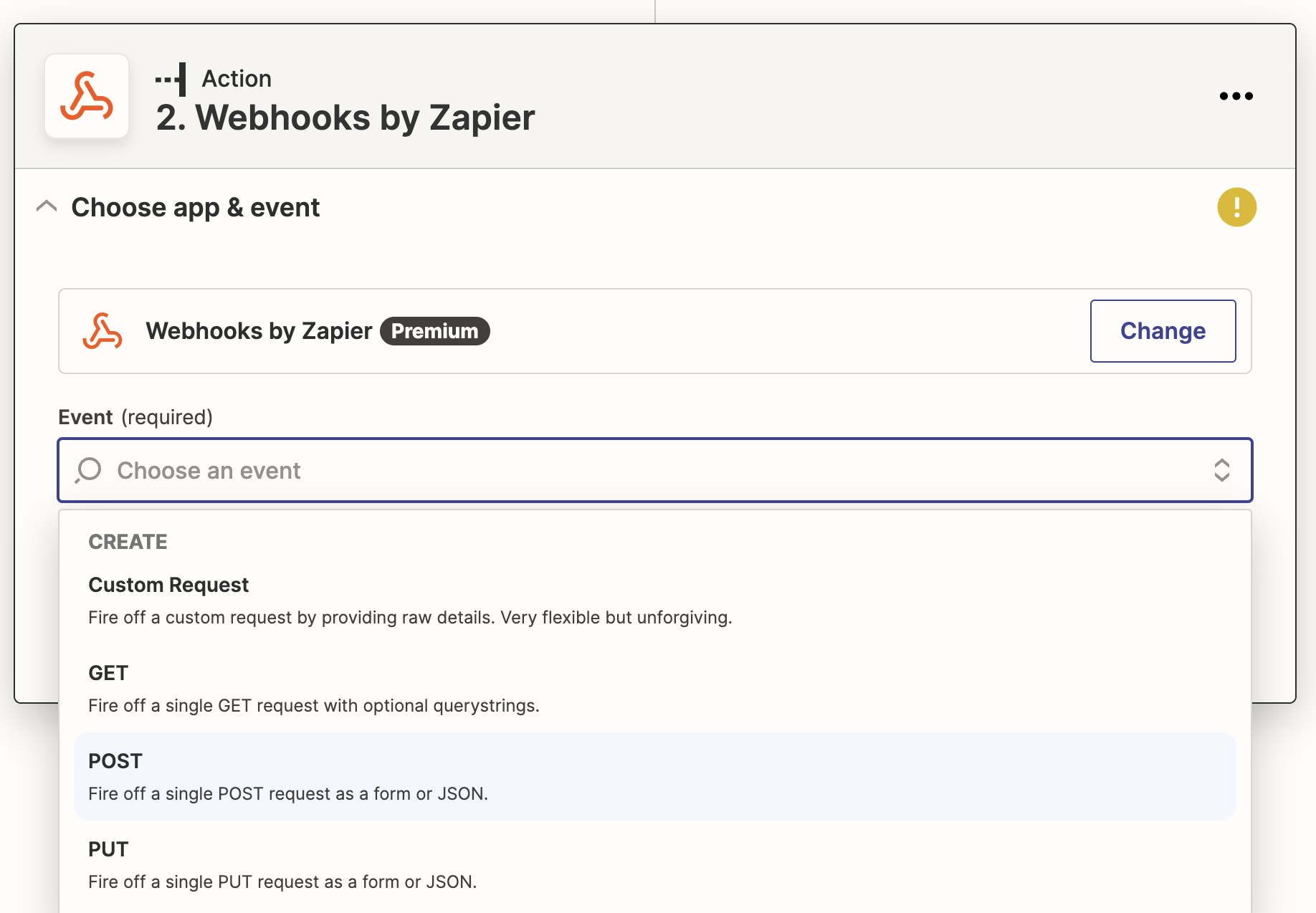Click the step title 2. Webhooks by Zapier
This screenshot has width=1316, height=913.
point(345,118)
